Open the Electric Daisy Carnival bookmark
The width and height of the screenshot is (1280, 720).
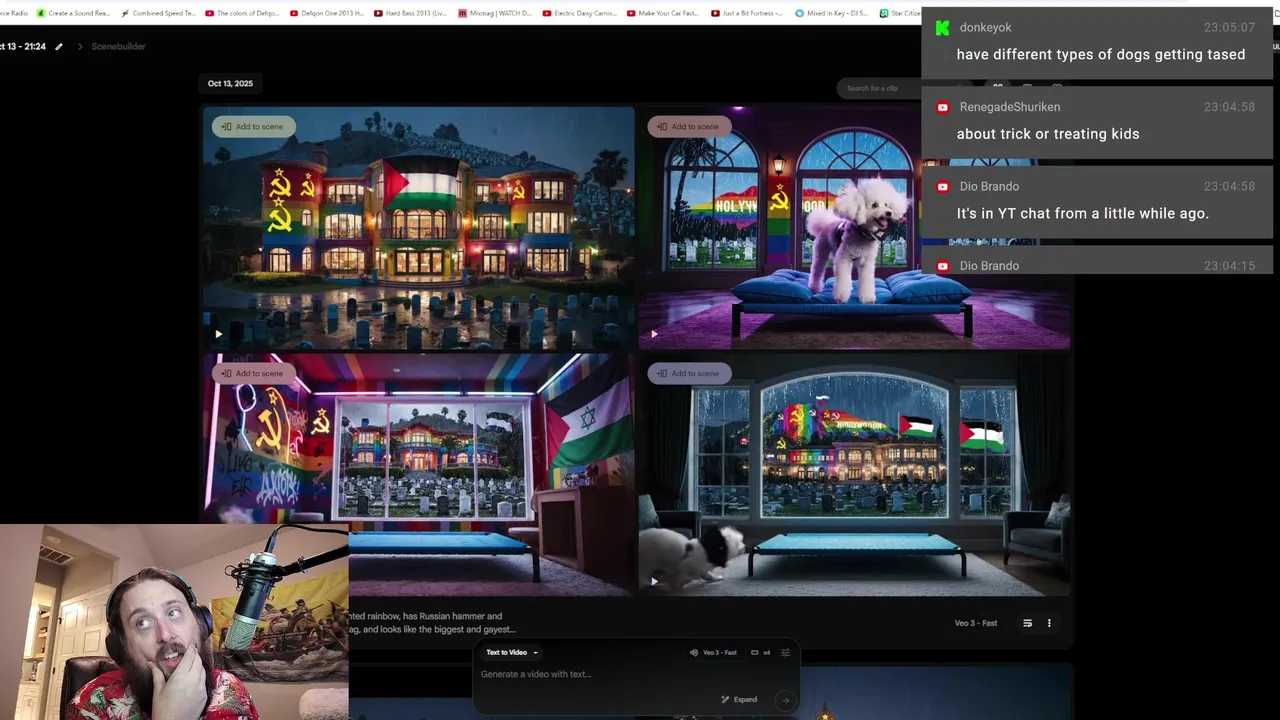(580, 13)
